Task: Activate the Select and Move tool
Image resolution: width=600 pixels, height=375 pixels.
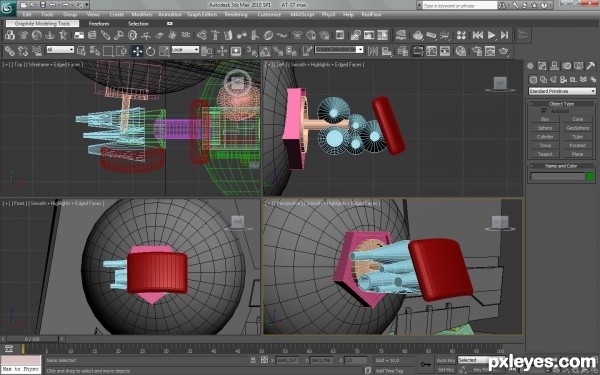Action: click(137, 51)
